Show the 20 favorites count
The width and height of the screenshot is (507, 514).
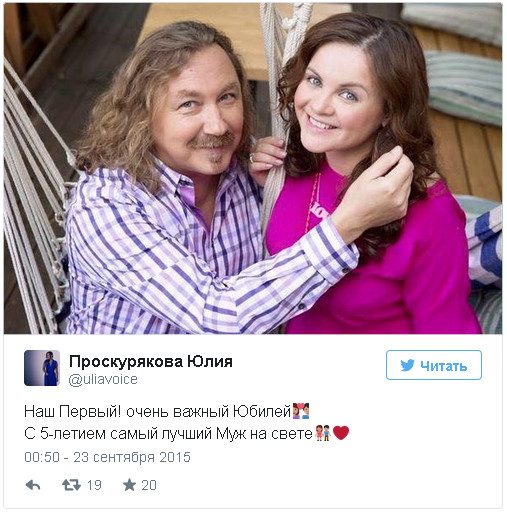[x=149, y=485]
